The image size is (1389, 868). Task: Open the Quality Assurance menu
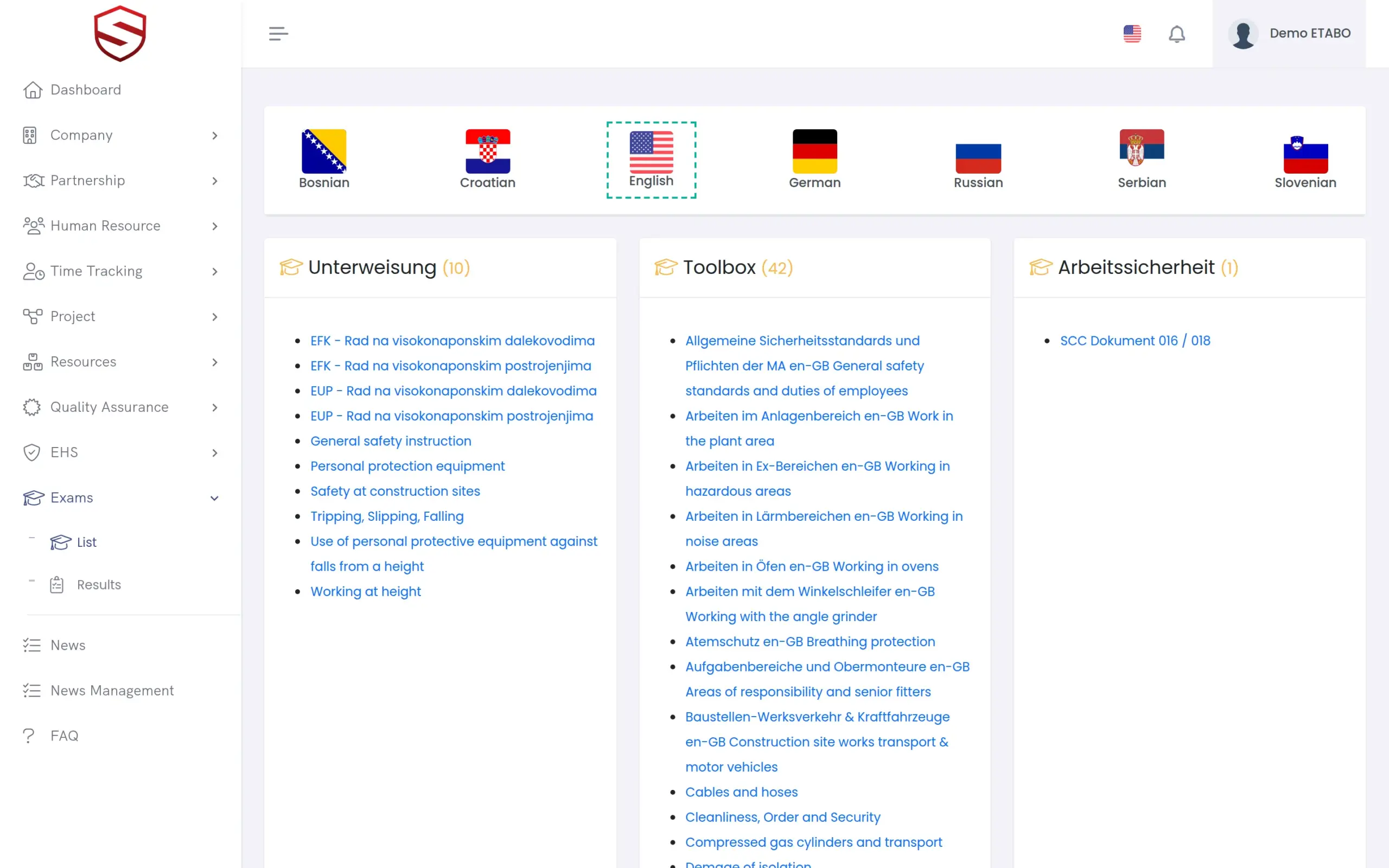tap(120, 407)
